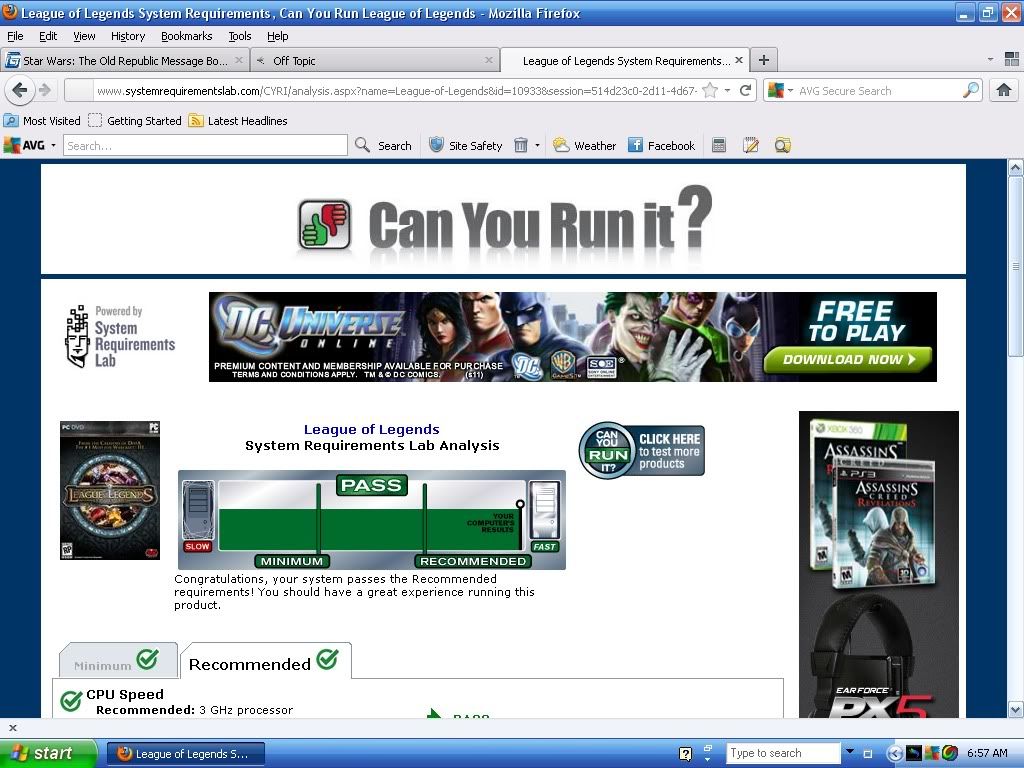Open the calculator icon on AVG toolbar
1024x768 pixels.
[x=718, y=146]
